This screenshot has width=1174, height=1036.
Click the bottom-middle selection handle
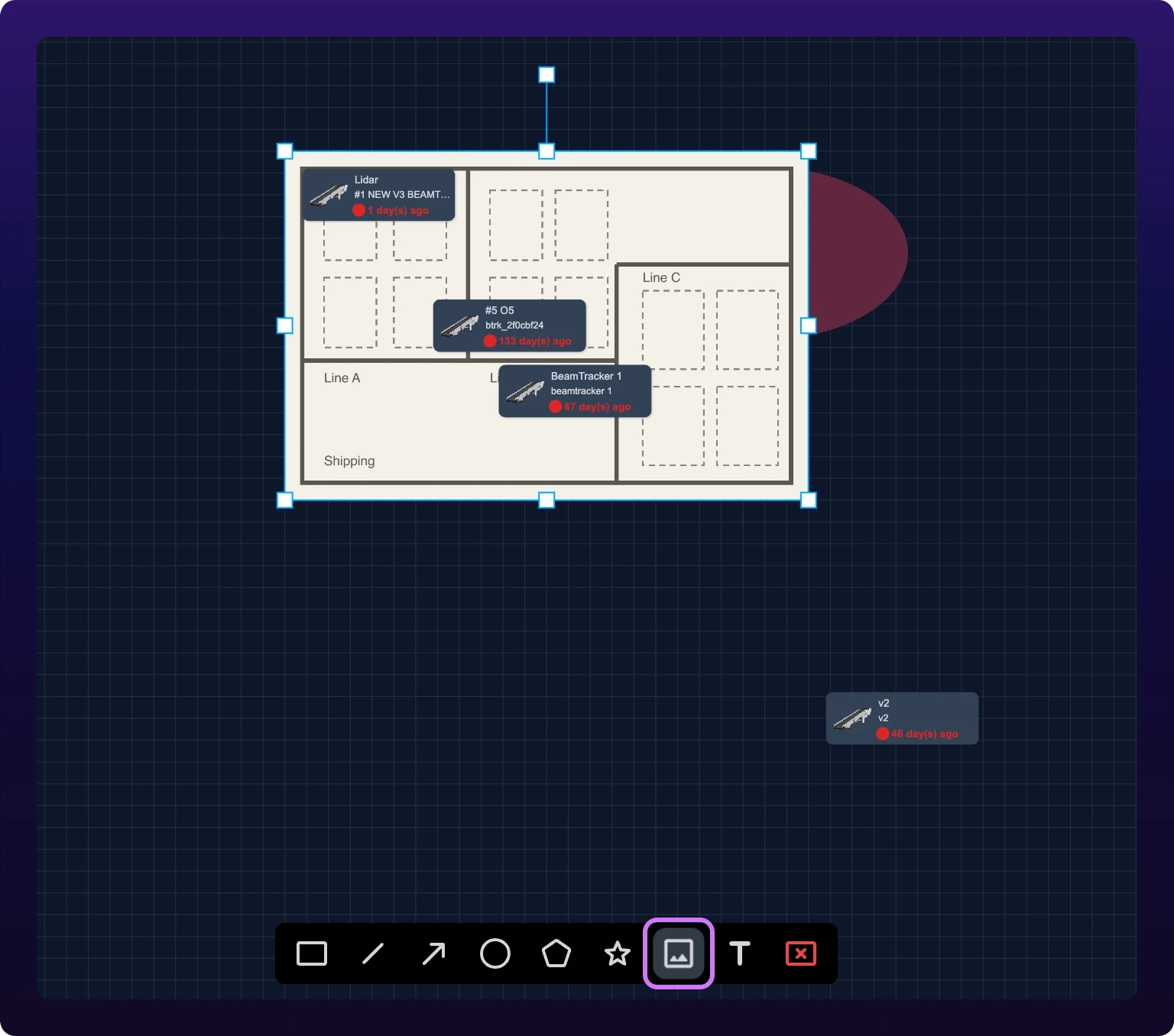tap(546, 500)
